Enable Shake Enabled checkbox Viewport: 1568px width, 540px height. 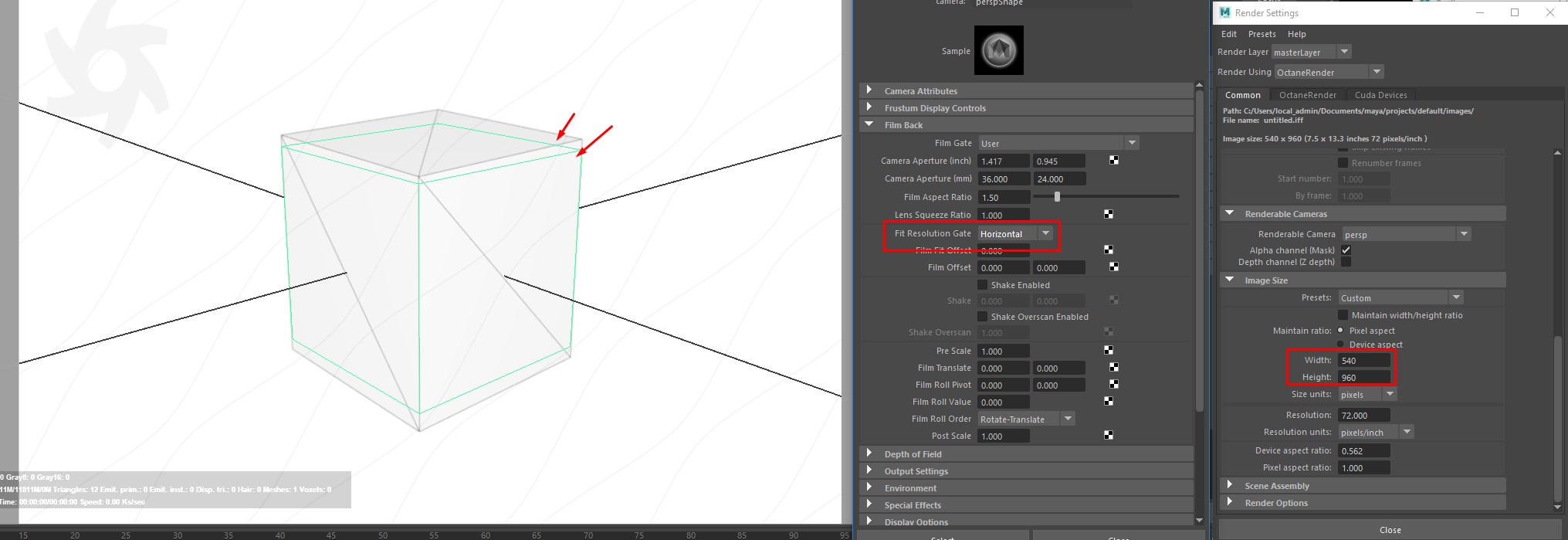pyautogui.click(x=983, y=284)
